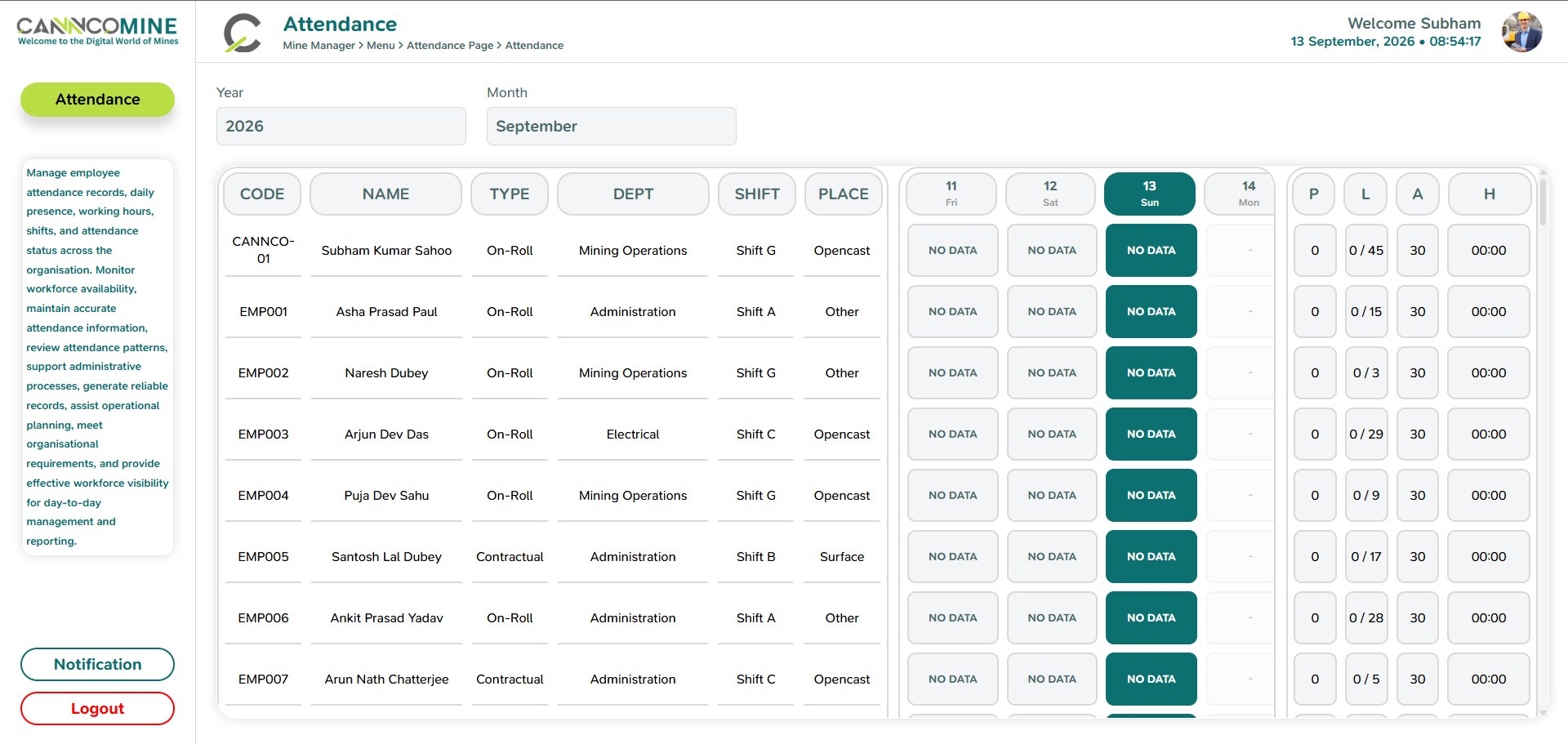Click the leave count 0 / 45 cell
Screen dimensions: 1568x744
[1366, 251]
